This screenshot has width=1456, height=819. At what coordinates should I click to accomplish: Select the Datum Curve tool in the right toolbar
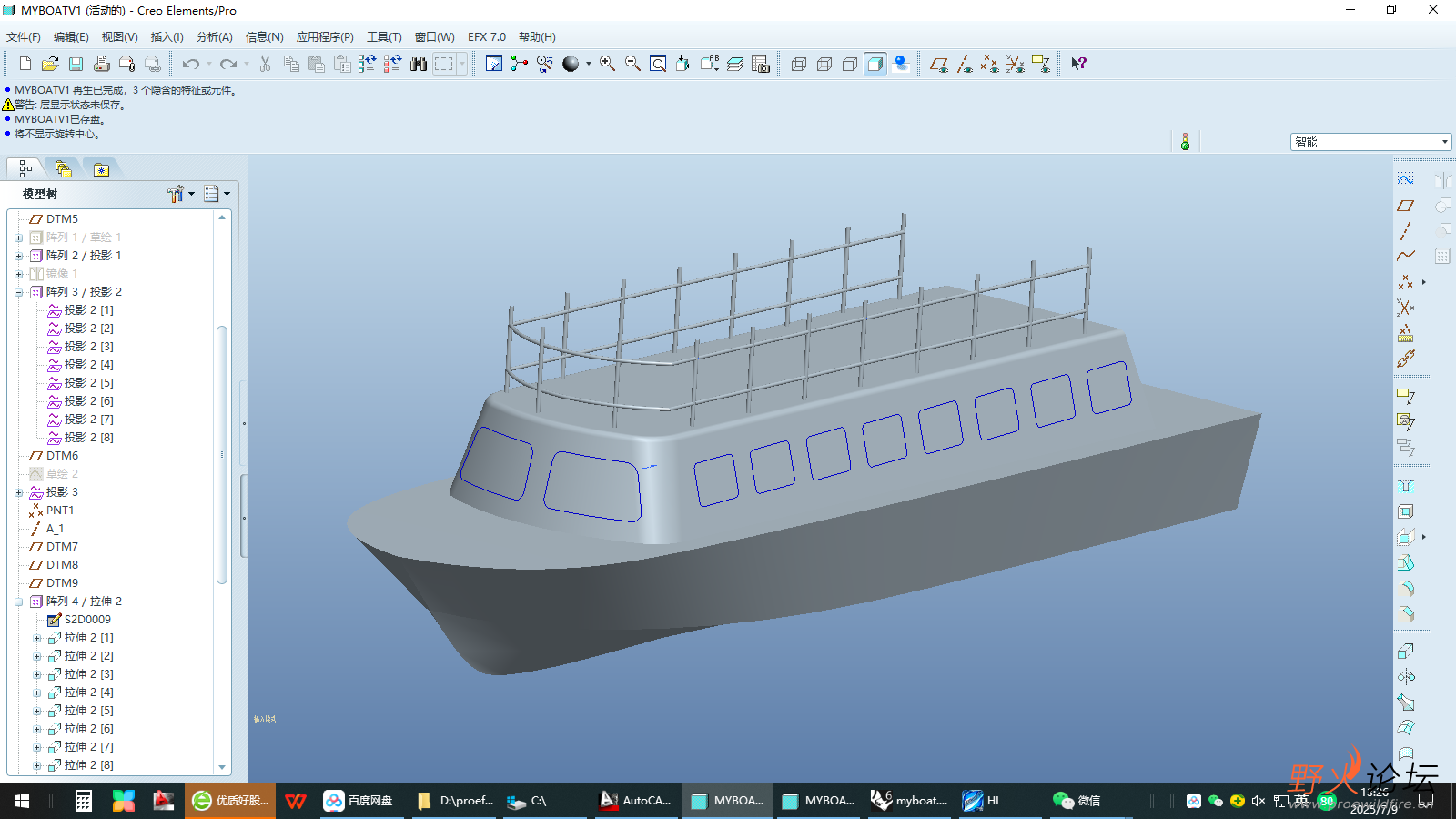coord(1406,257)
